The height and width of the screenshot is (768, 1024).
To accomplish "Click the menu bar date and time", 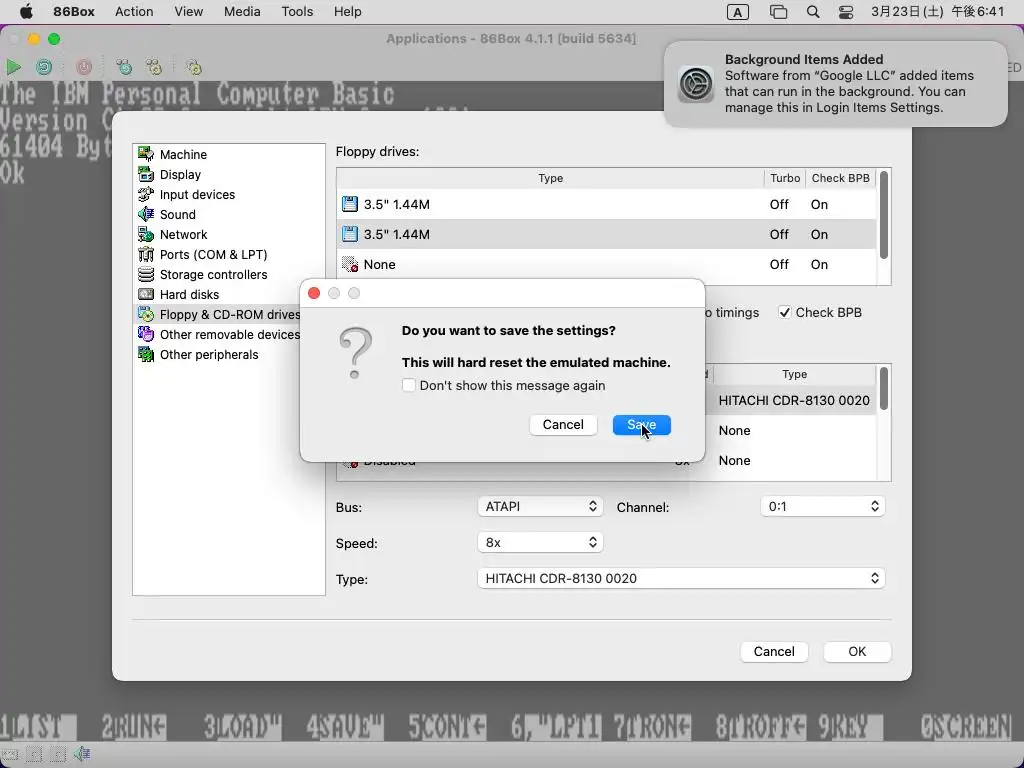I will point(937,12).
